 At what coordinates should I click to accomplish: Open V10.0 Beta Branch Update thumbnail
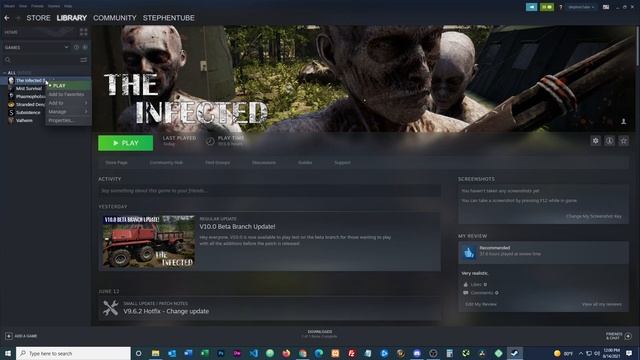pyautogui.click(x=149, y=242)
